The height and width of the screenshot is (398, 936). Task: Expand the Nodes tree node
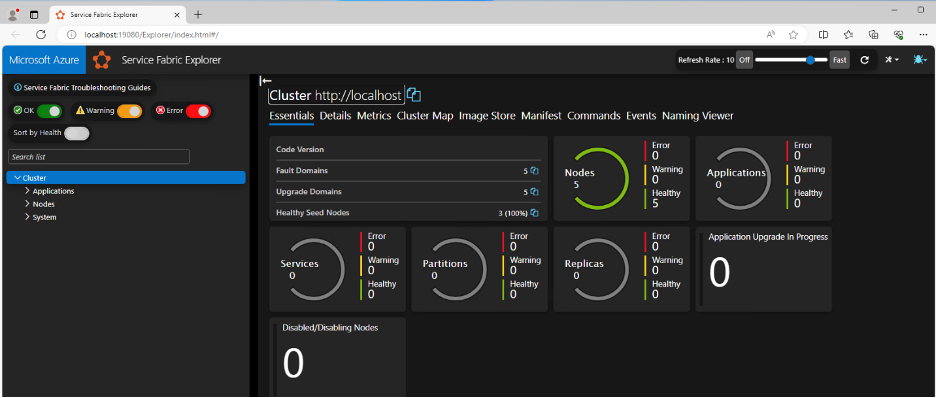(x=27, y=204)
